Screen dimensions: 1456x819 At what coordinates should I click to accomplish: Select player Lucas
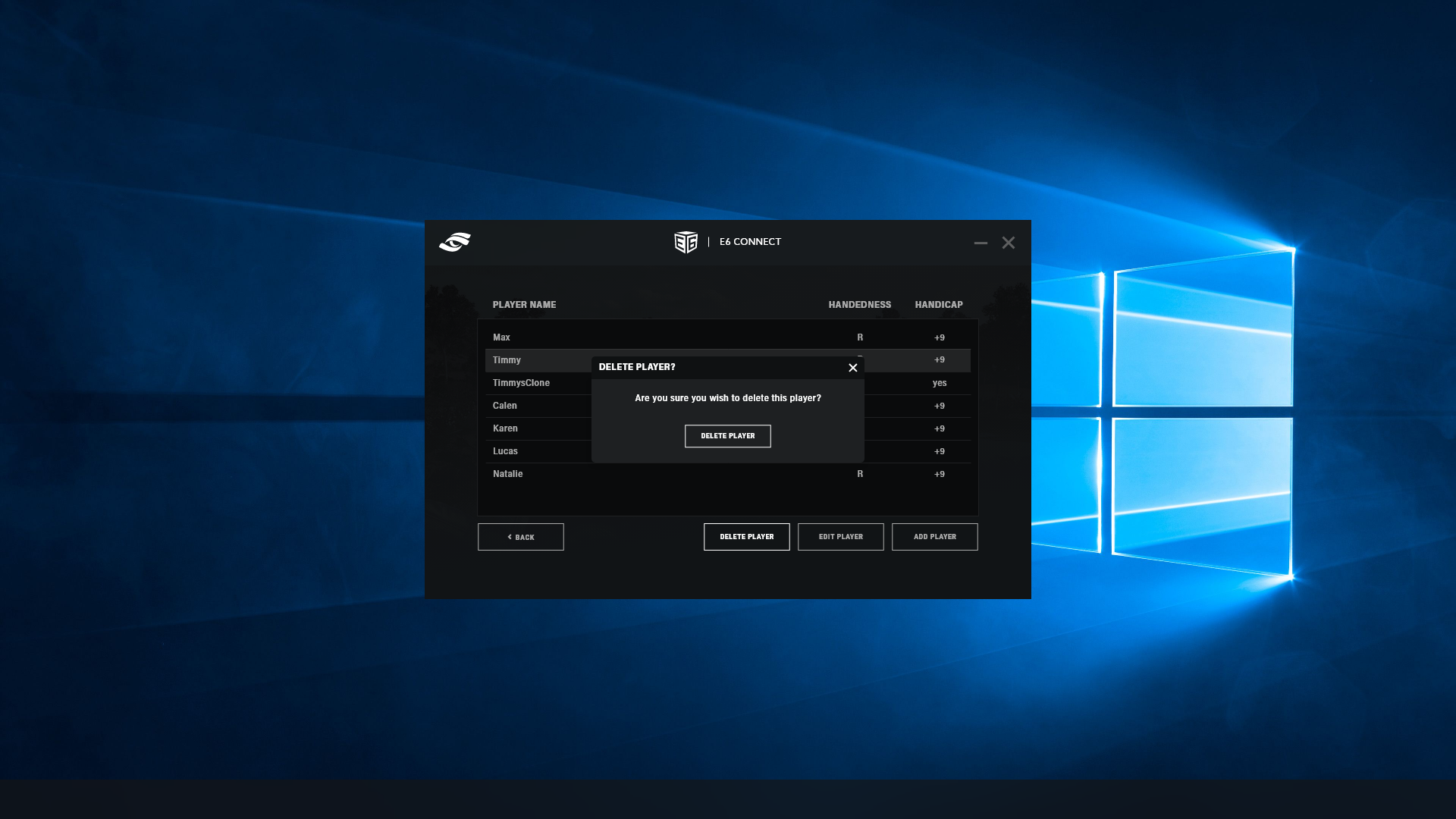pyautogui.click(x=505, y=451)
